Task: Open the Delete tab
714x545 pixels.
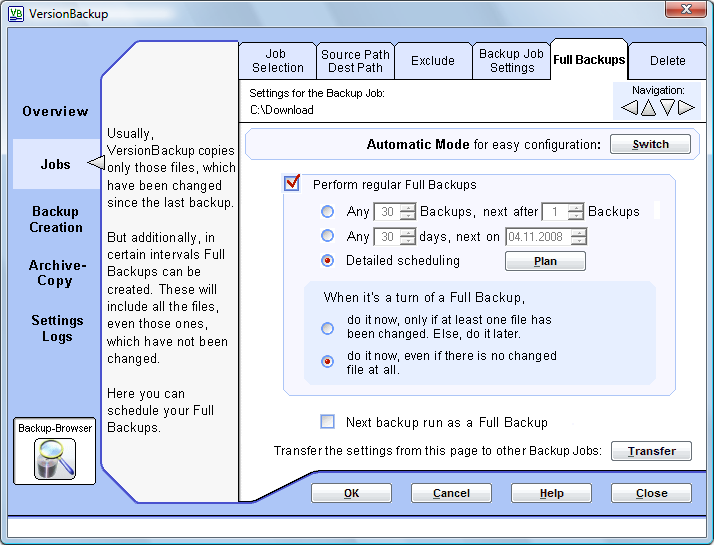Action: [668, 61]
